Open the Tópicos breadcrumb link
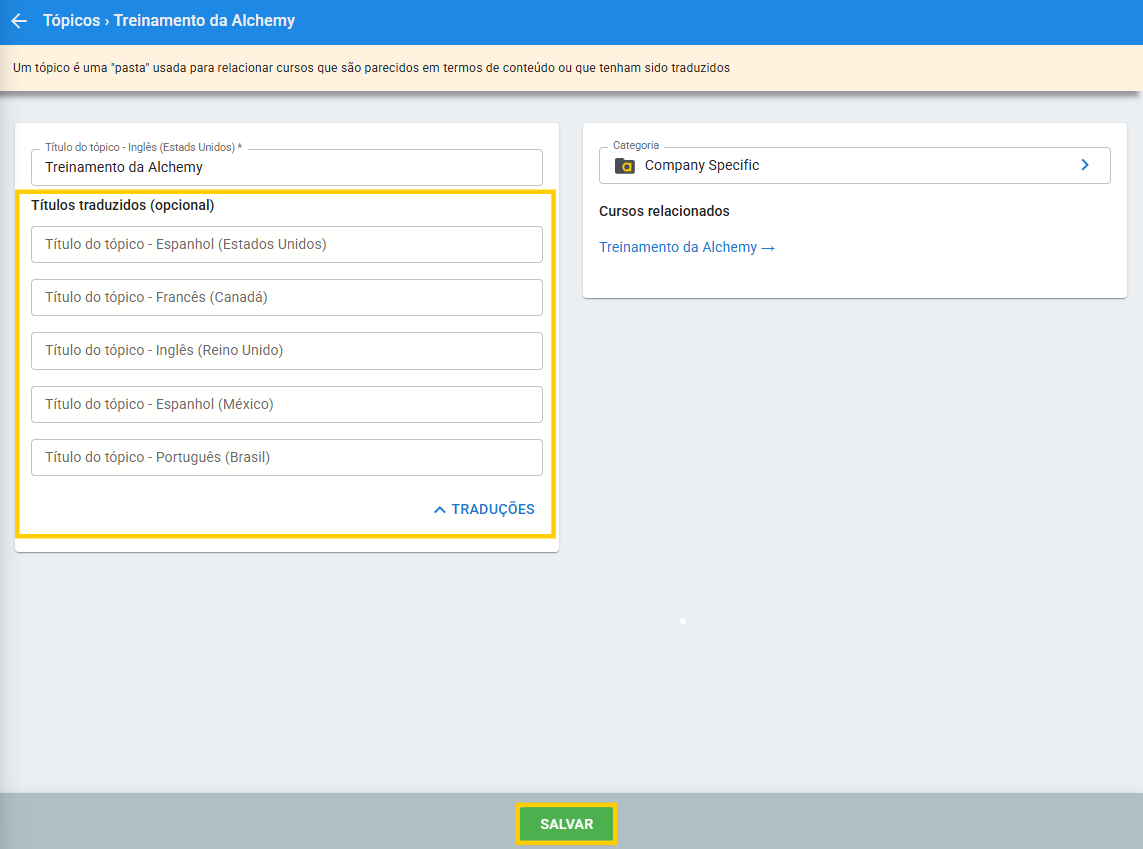Image resolution: width=1143 pixels, height=849 pixels. 70,21
